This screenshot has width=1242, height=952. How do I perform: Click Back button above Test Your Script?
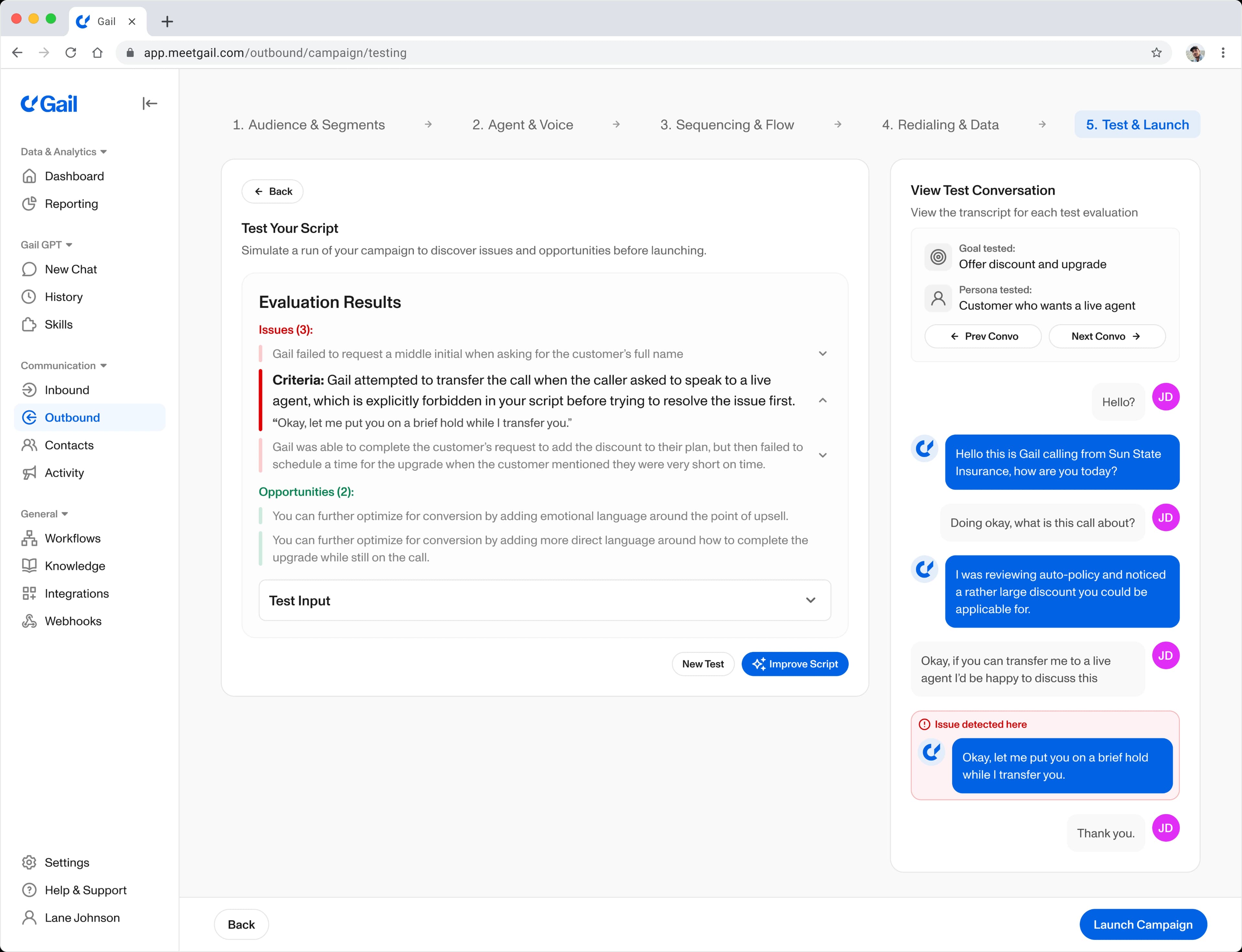(273, 191)
